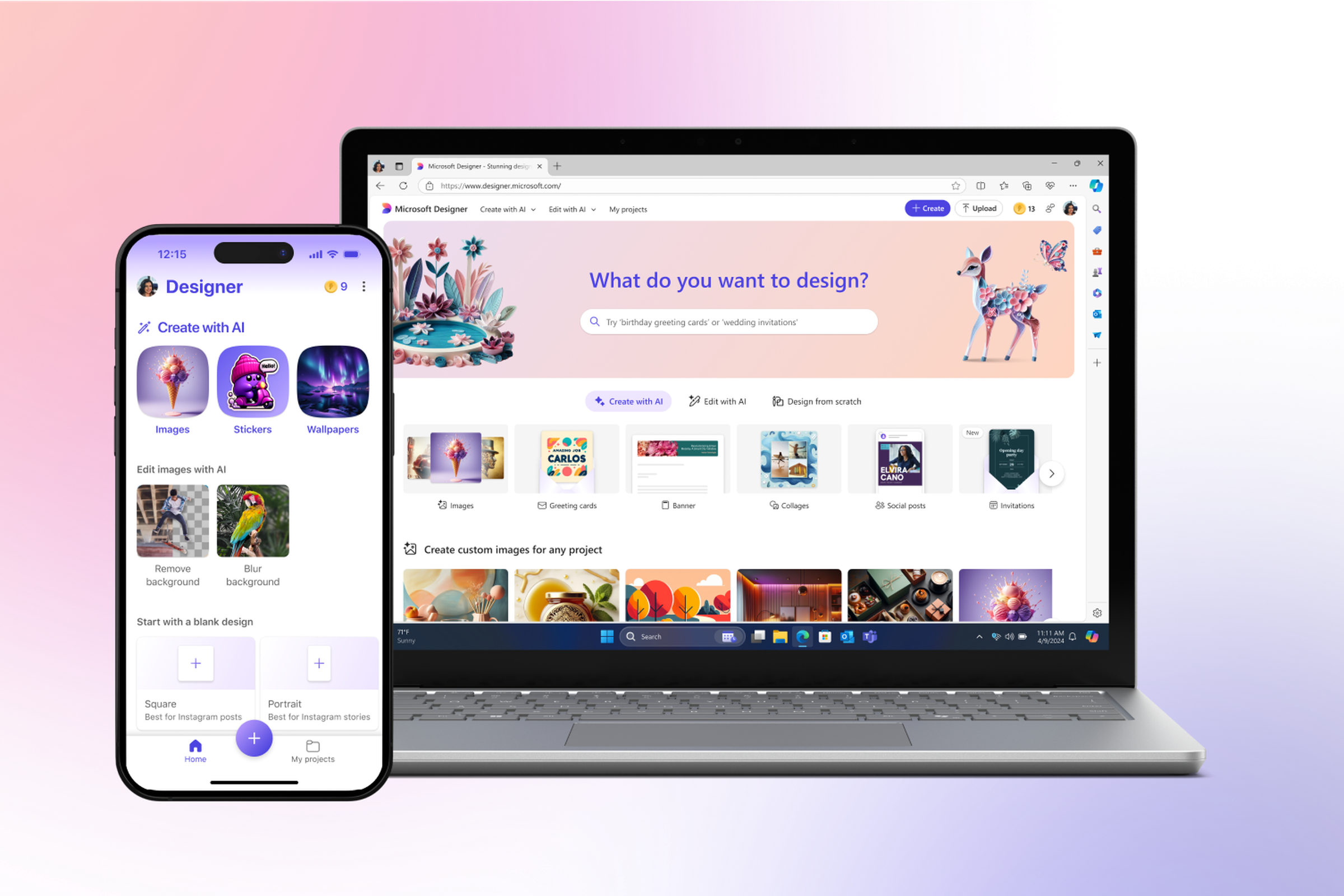The image size is (1344, 896).
Task: Select the Greeting cards tab
Action: (x=566, y=505)
